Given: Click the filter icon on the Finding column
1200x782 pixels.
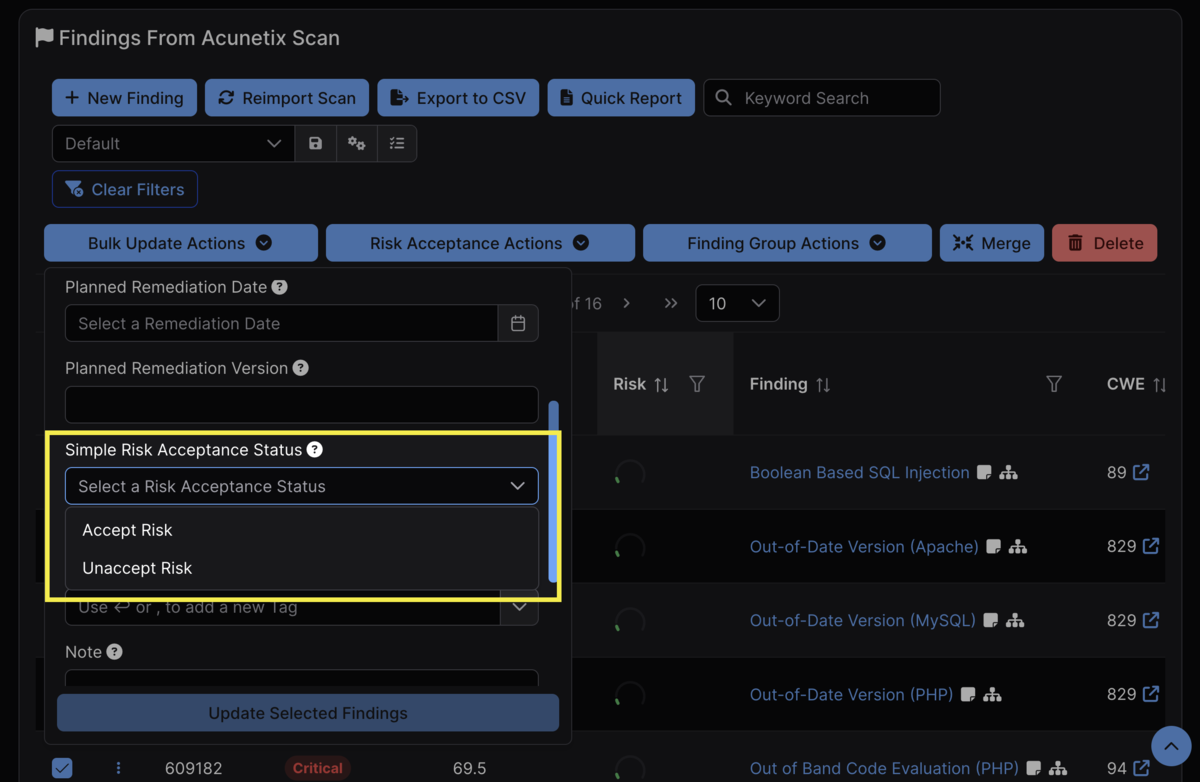Looking at the screenshot, I should point(1053,384).
